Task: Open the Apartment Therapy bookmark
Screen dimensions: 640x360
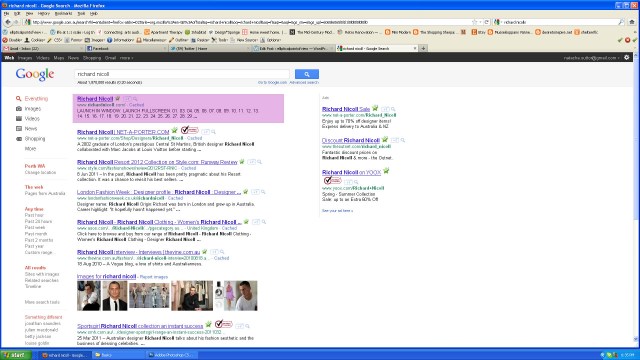Action: pos(163,32)
